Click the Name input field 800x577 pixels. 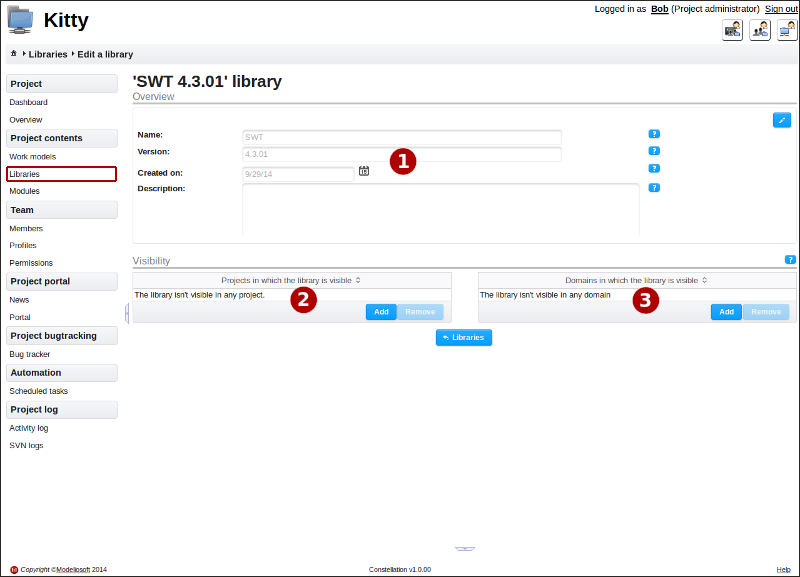tap(402, 137)
